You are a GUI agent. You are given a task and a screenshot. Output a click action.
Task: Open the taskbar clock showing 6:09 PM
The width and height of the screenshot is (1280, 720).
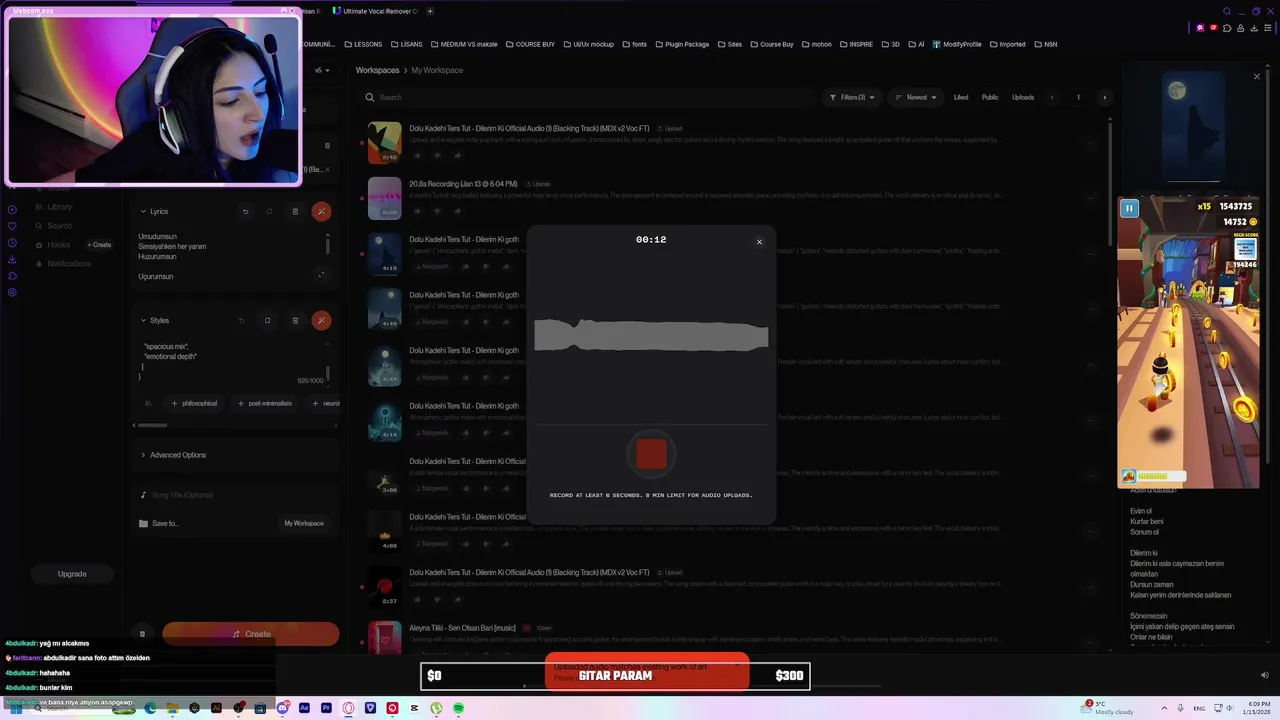point(1258,708)
